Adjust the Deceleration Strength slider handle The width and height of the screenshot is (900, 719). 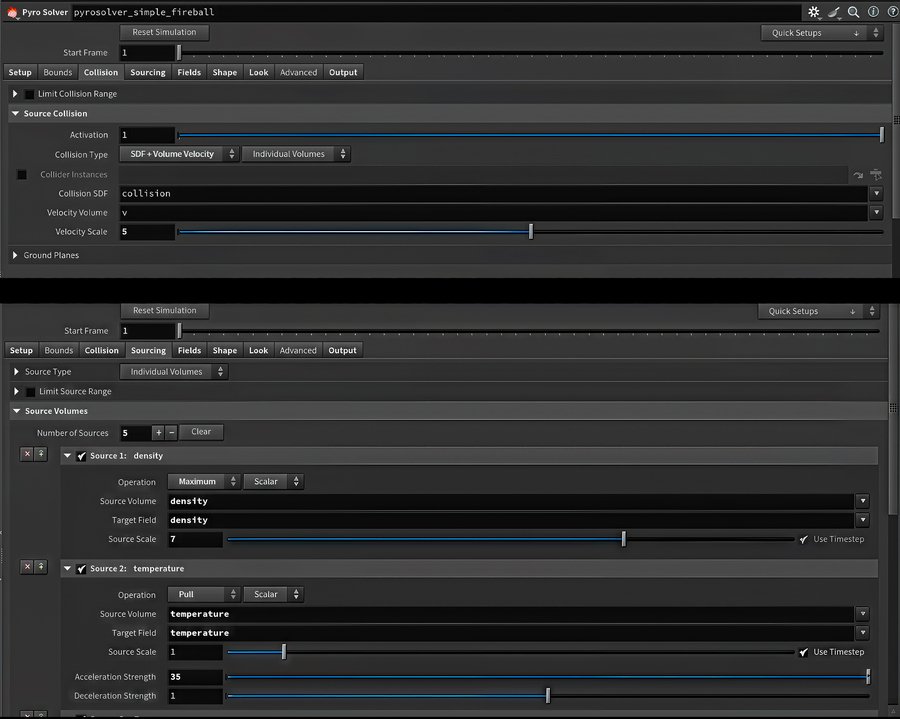point(548,696)
